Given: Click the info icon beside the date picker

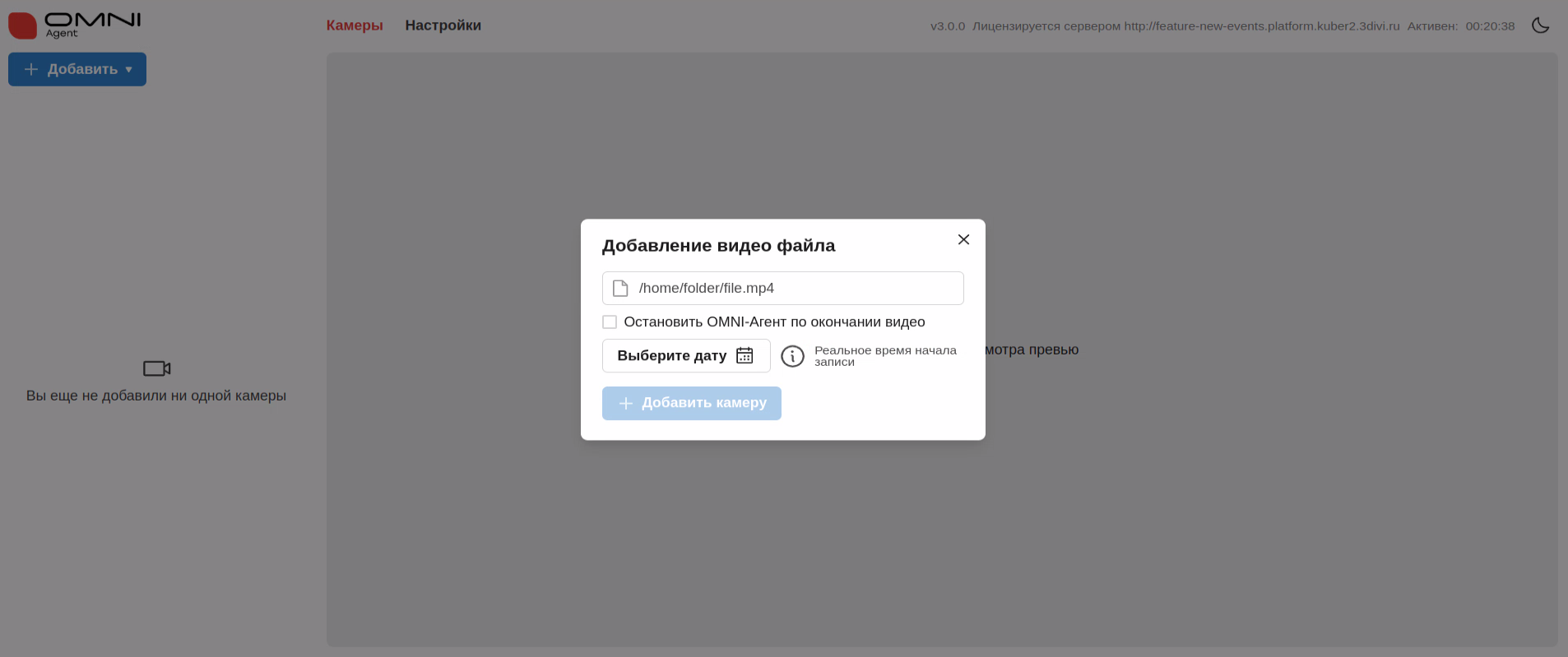Looking at the screenshot, I should (x=792, y=356).
